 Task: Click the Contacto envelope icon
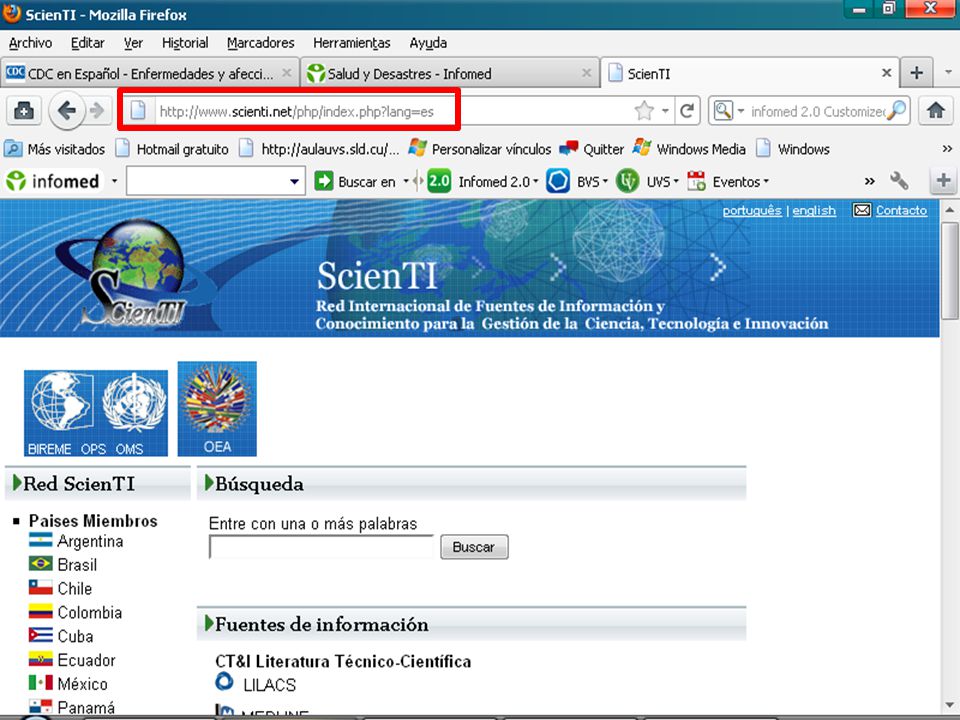pos(861,211)
